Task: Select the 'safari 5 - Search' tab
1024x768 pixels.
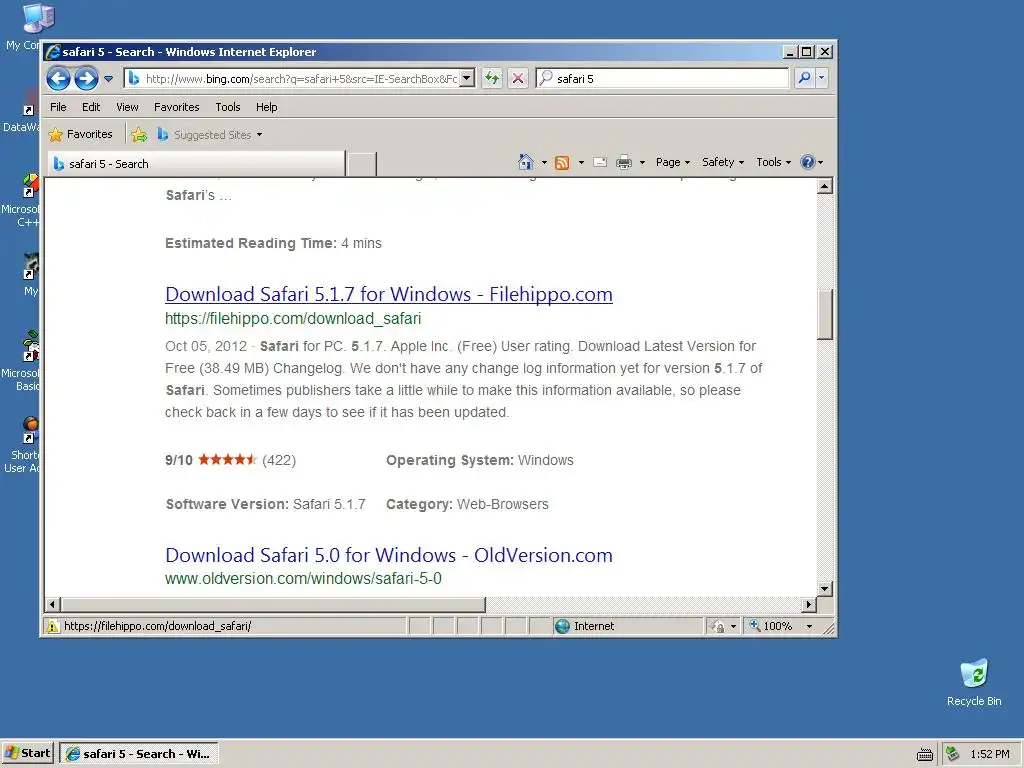Action: tap(196, 164)
